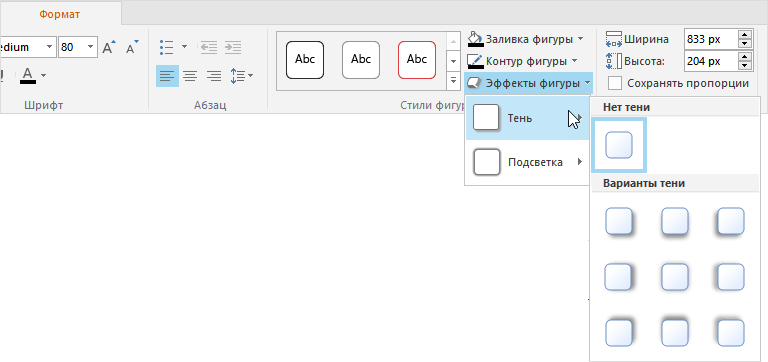This screenshot has height=362, width=768.
Task: Enable Сохранять пропорции checkbox
Action: (615, 83)
